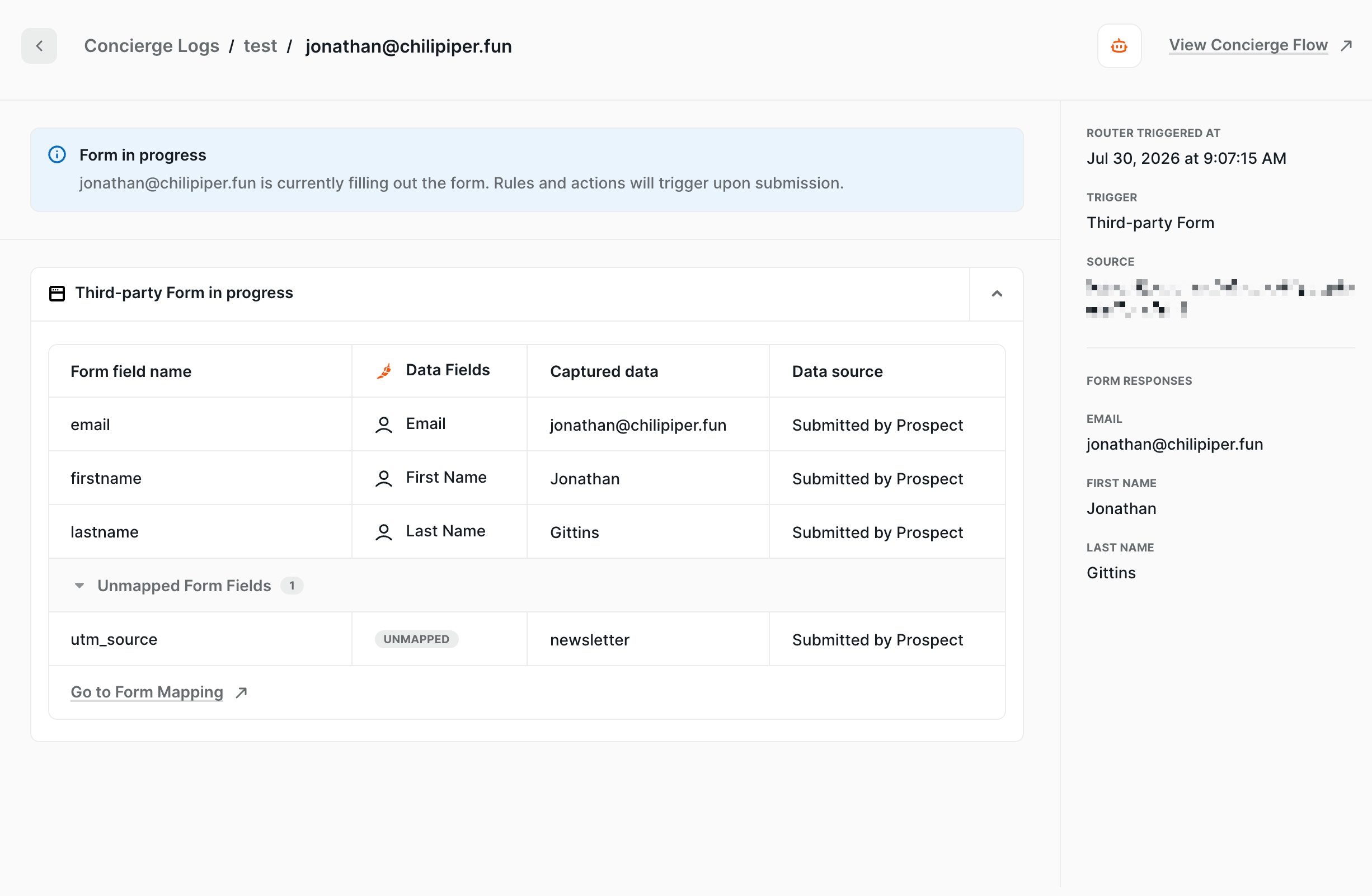Click the person icon beside Last Name field

[x=384, y=532]
